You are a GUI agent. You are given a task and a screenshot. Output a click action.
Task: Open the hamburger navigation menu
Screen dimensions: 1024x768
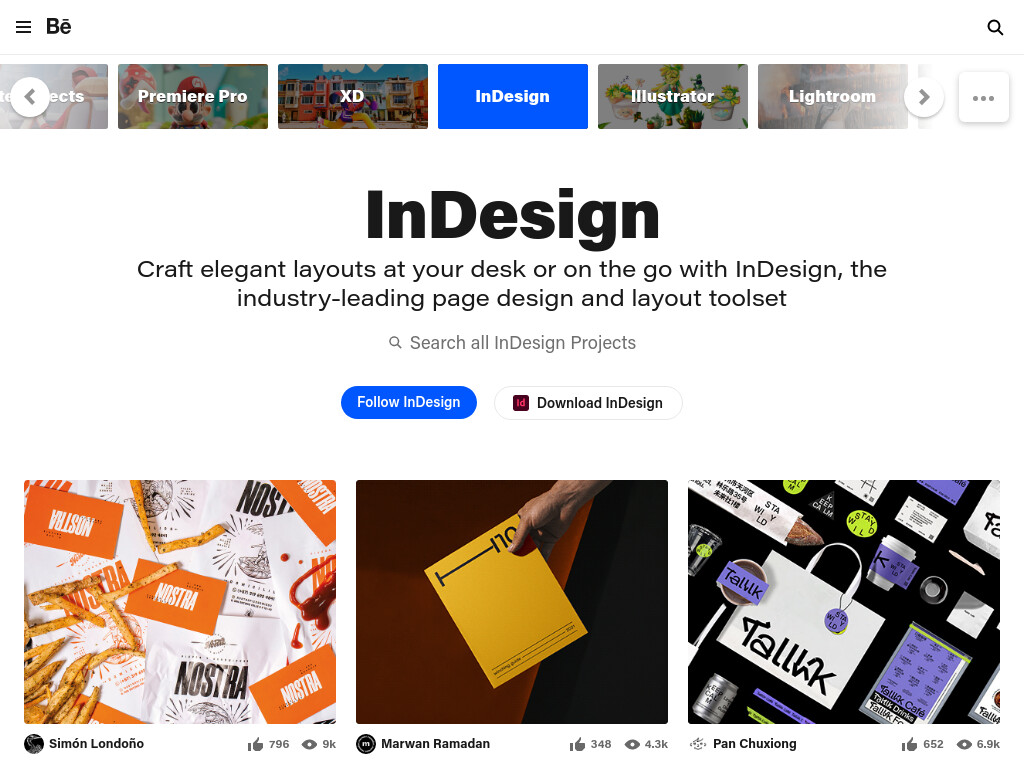[x=24, y=27]
